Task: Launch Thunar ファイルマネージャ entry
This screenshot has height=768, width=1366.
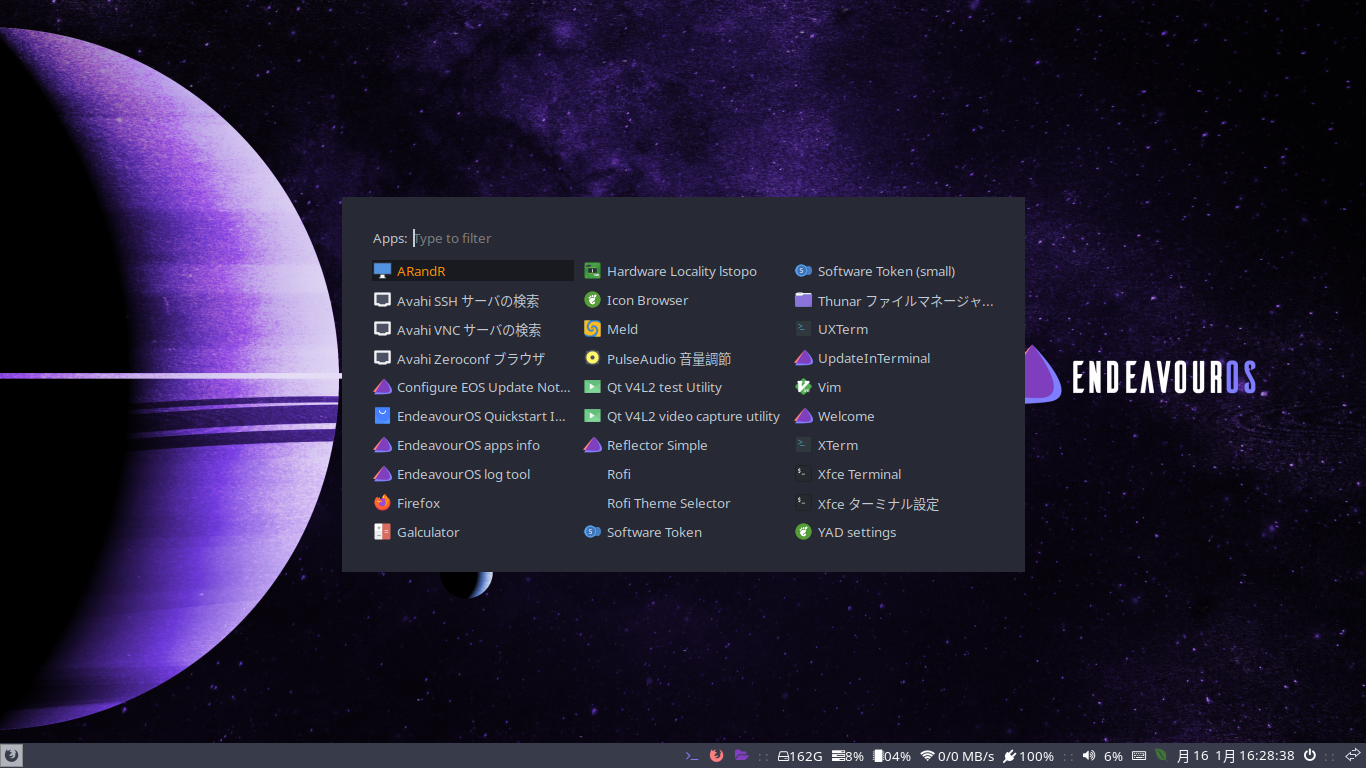Action: point(894,300)
